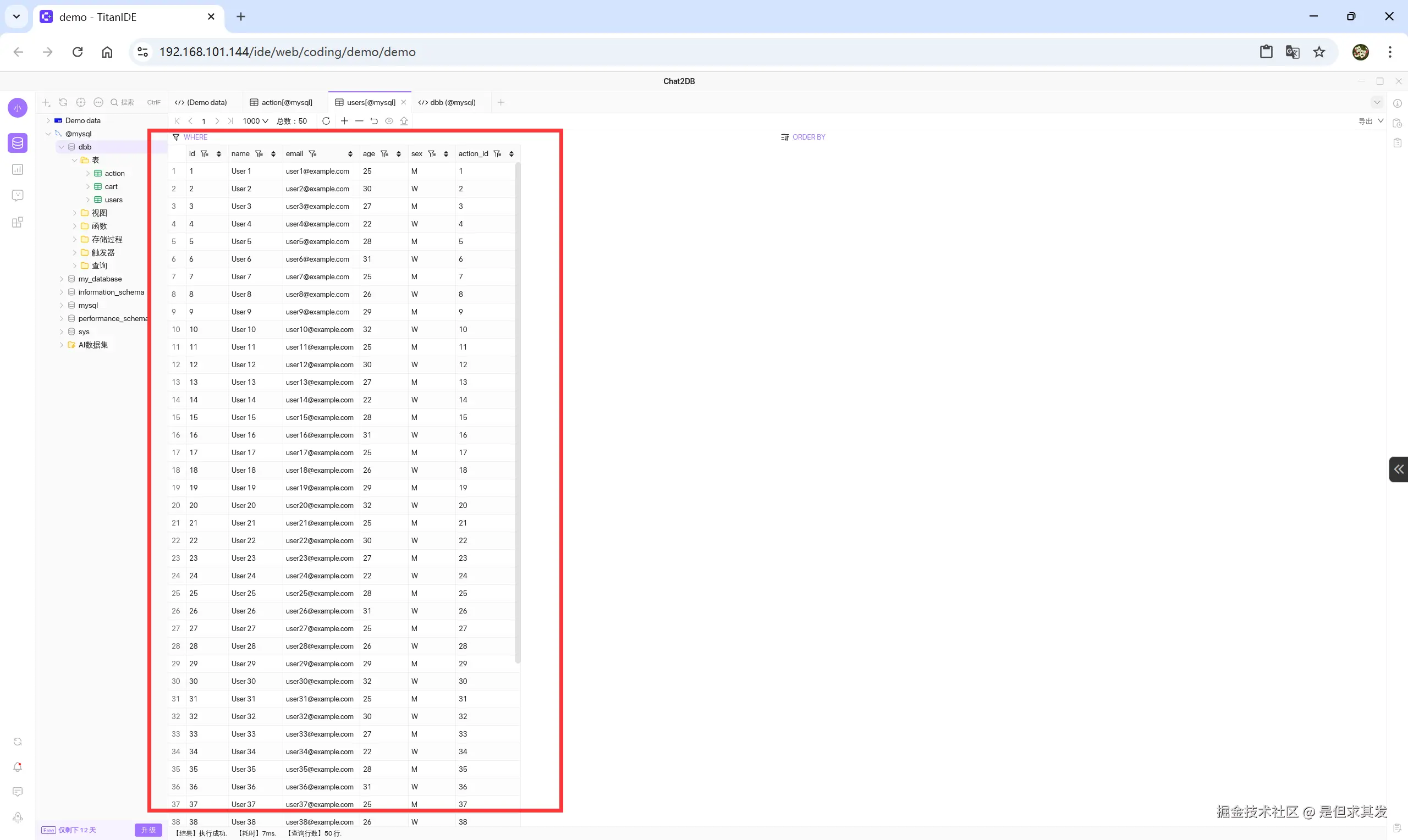The width and height of the screenshot is (1408, 840).
Task: Sort the age column using sort arrows
Action: pyautogui.click(x=399, y=153)
